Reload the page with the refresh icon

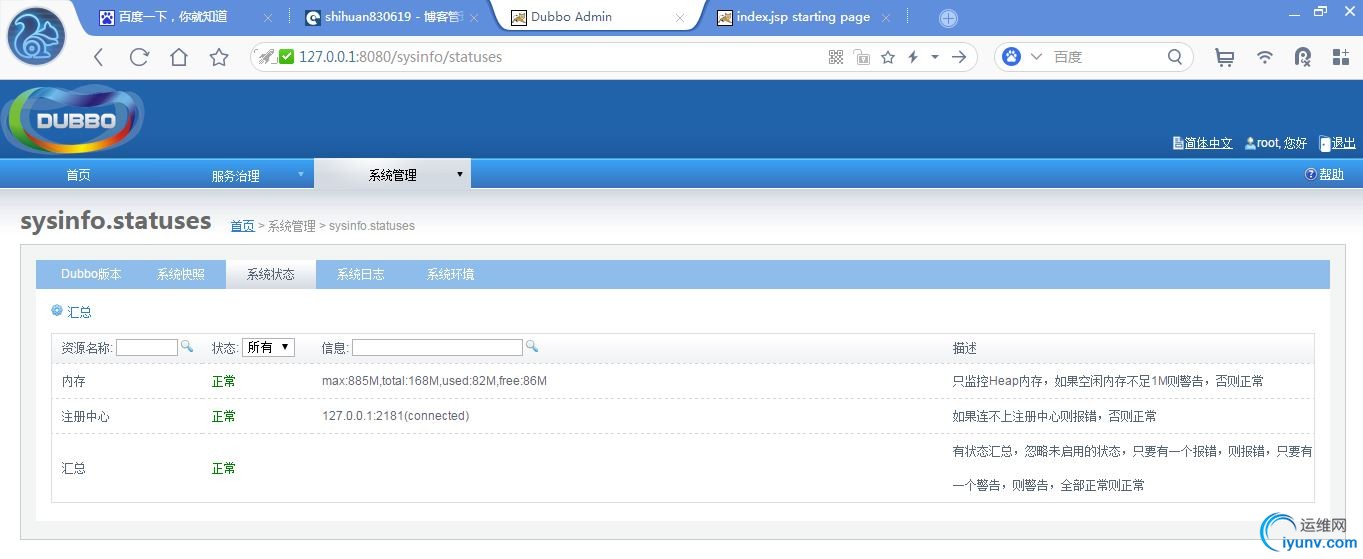point(139,57)
